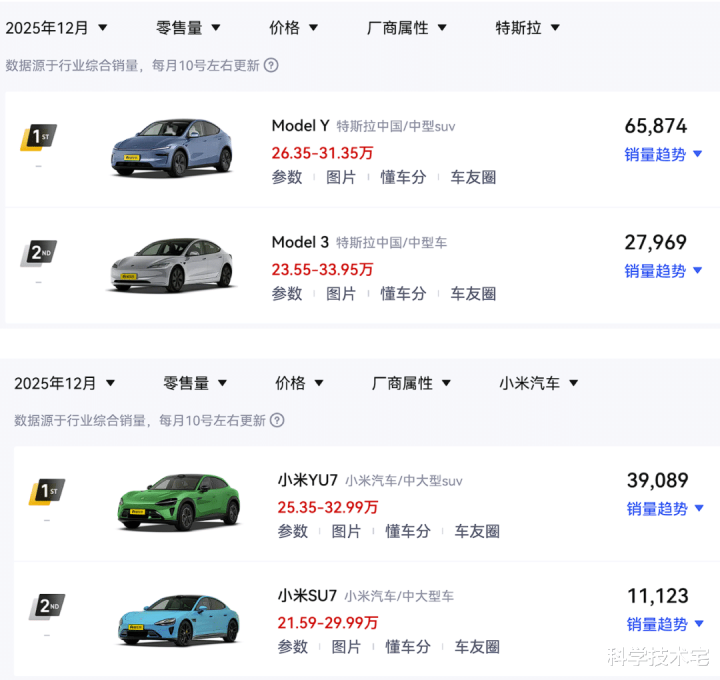Click the 1st rank badge for Model Y
The height and width of the screenshot is (680, 720).
[38, 137]
